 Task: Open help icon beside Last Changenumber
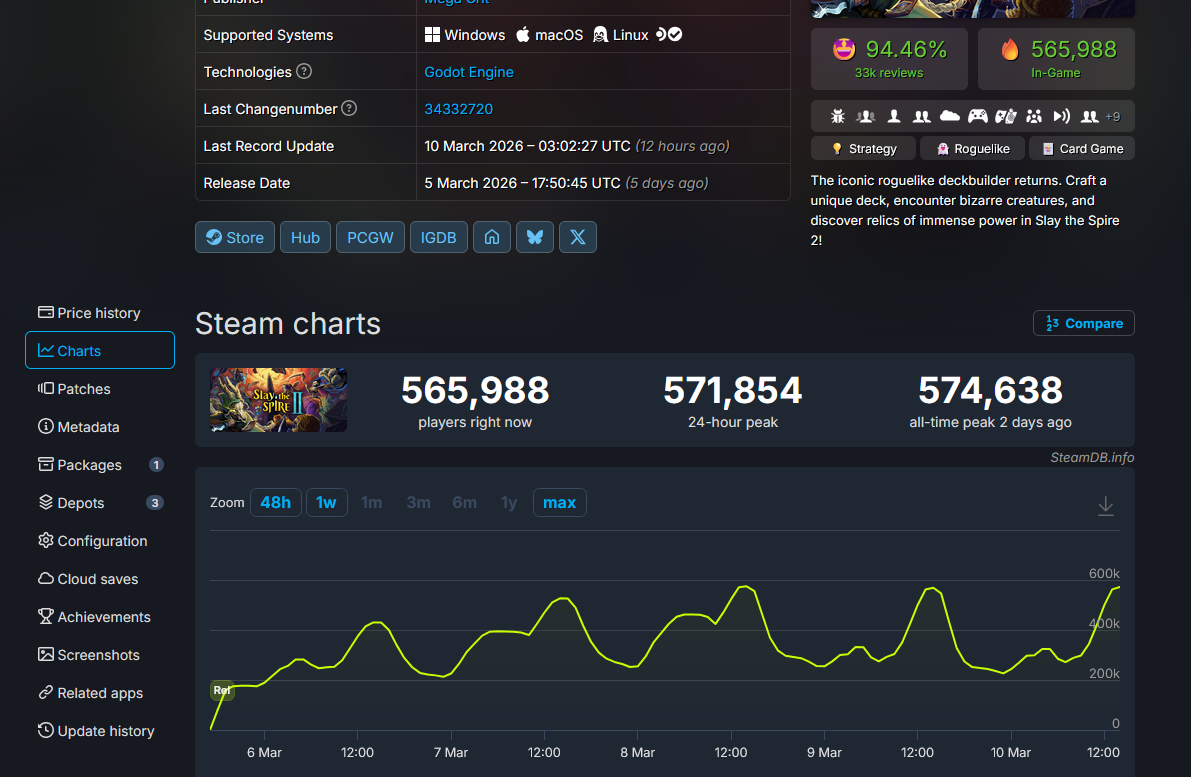coord(349,109)
